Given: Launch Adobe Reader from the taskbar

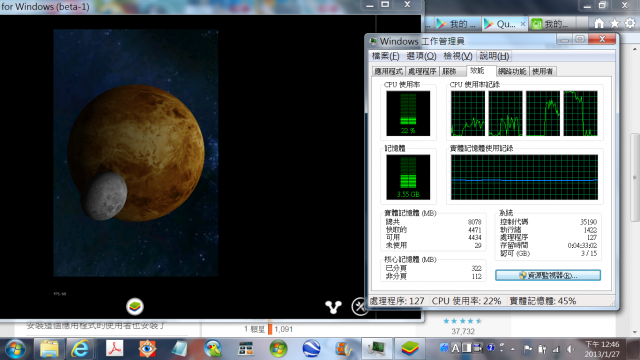Looking at the screenshot, I should pos(114,349).
